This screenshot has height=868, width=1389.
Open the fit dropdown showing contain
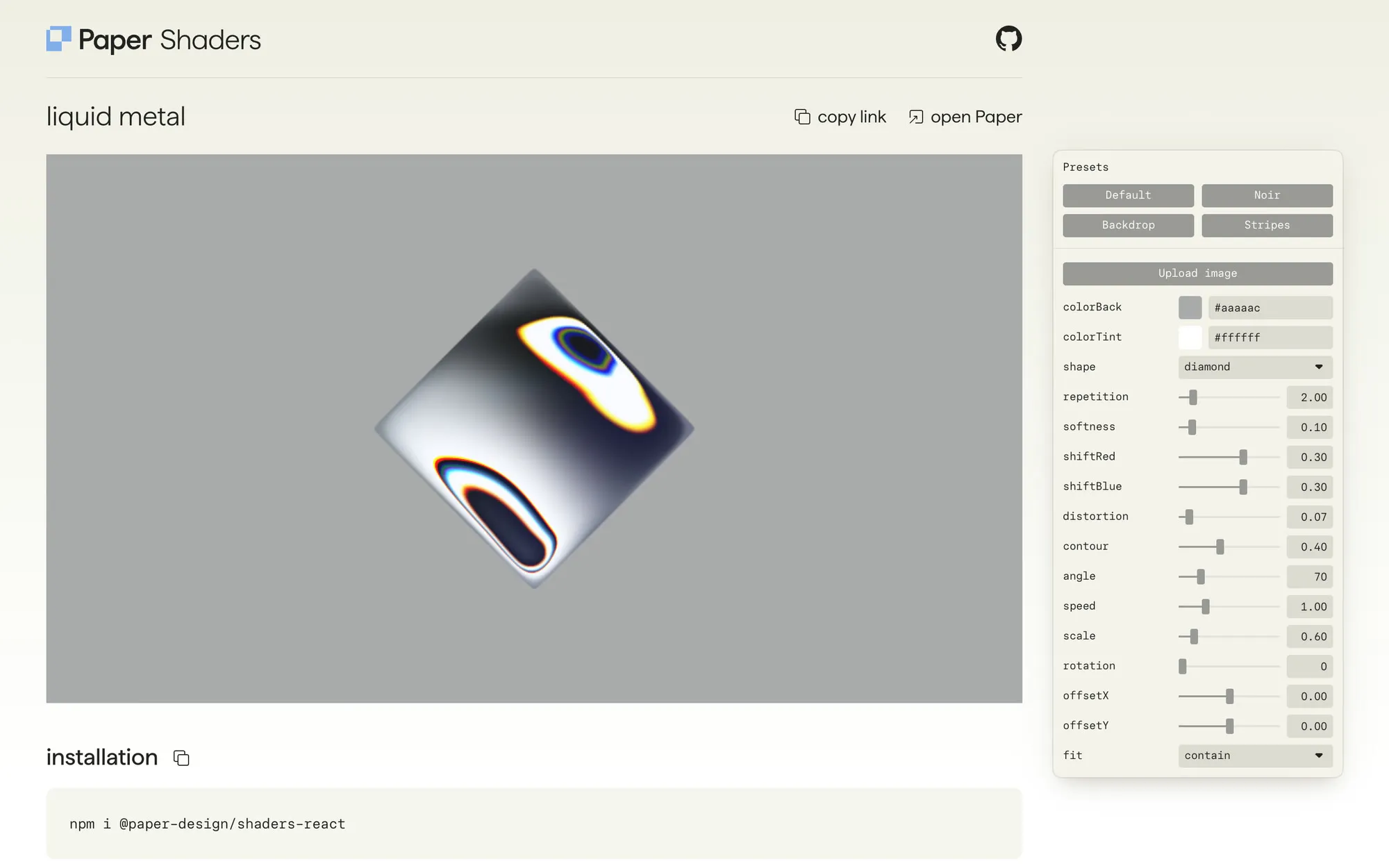tap(1255, 756)
